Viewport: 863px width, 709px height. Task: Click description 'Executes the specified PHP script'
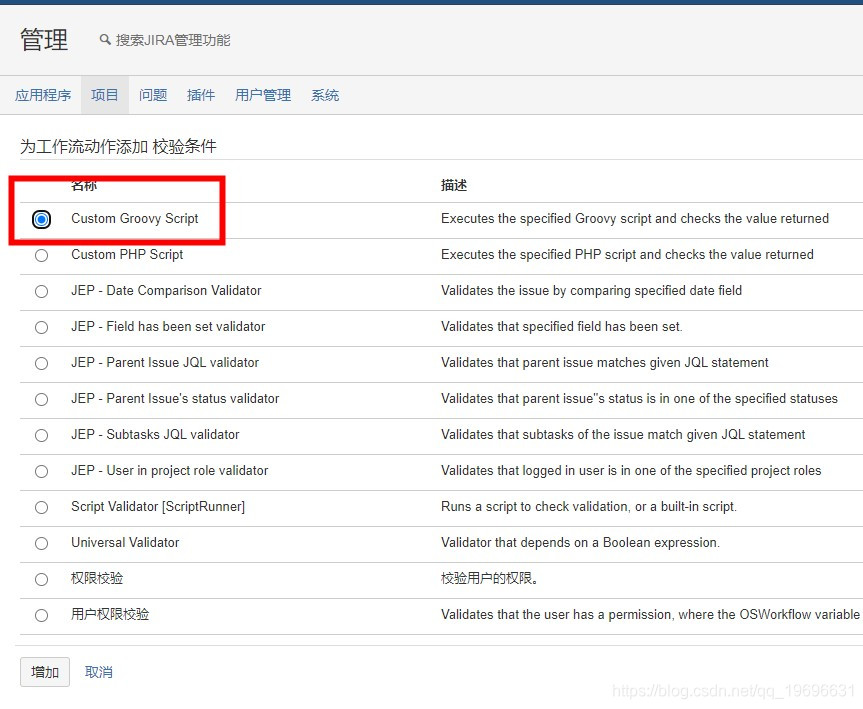tap(627, 254)
